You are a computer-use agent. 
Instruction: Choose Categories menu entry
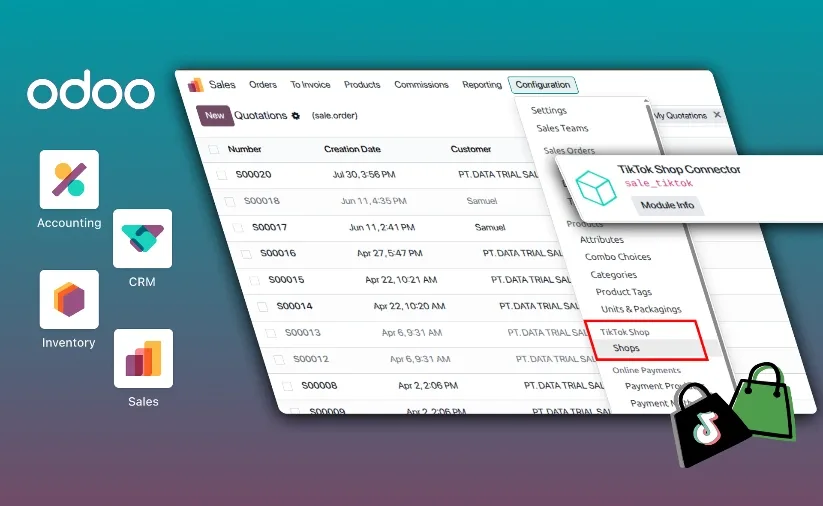coord(614,275)
